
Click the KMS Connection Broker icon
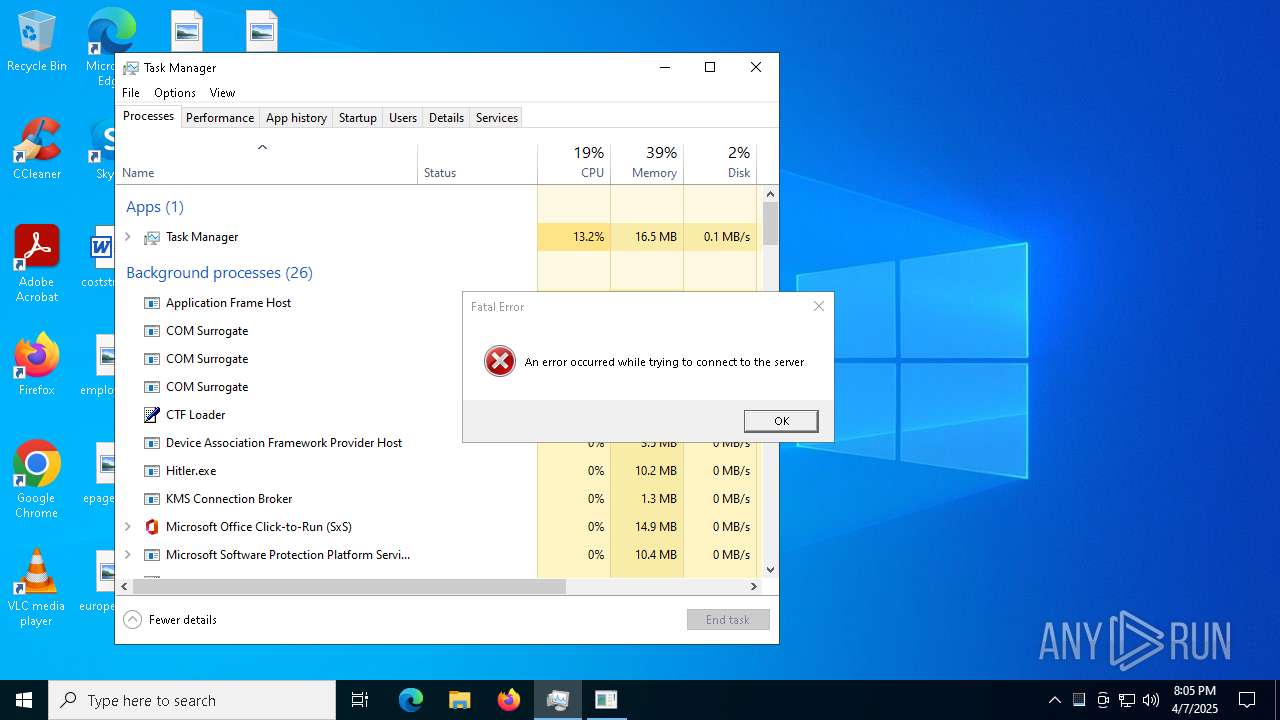152,499
